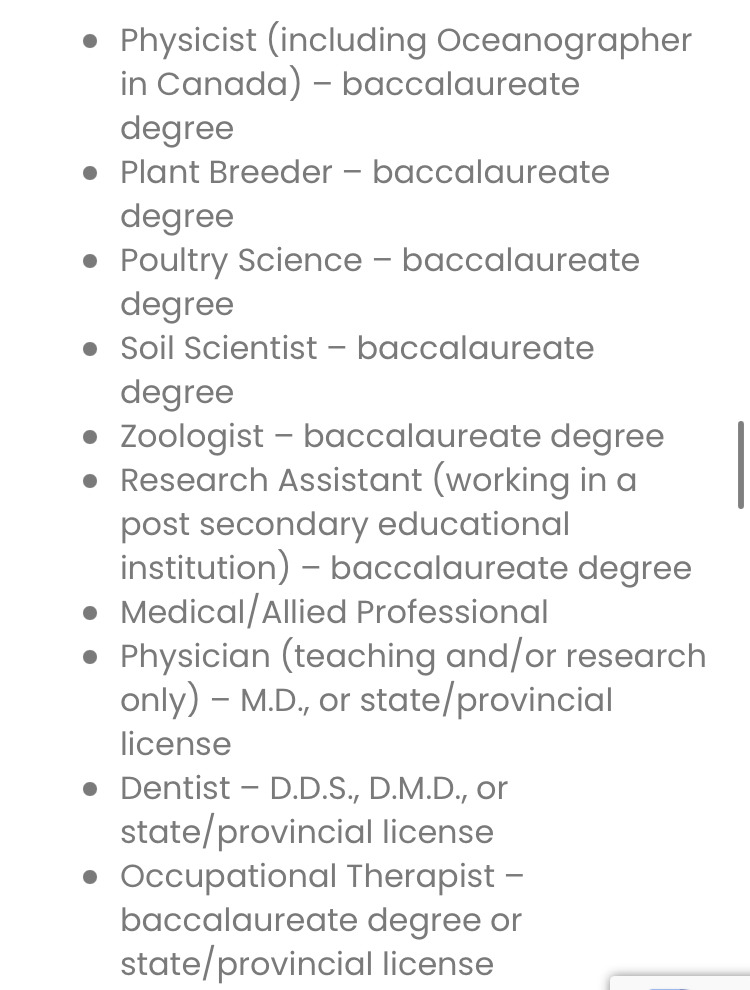The image size is (750, 990).
Task: Click the bullet beside Plant Breeder
Action: (91, 173)
